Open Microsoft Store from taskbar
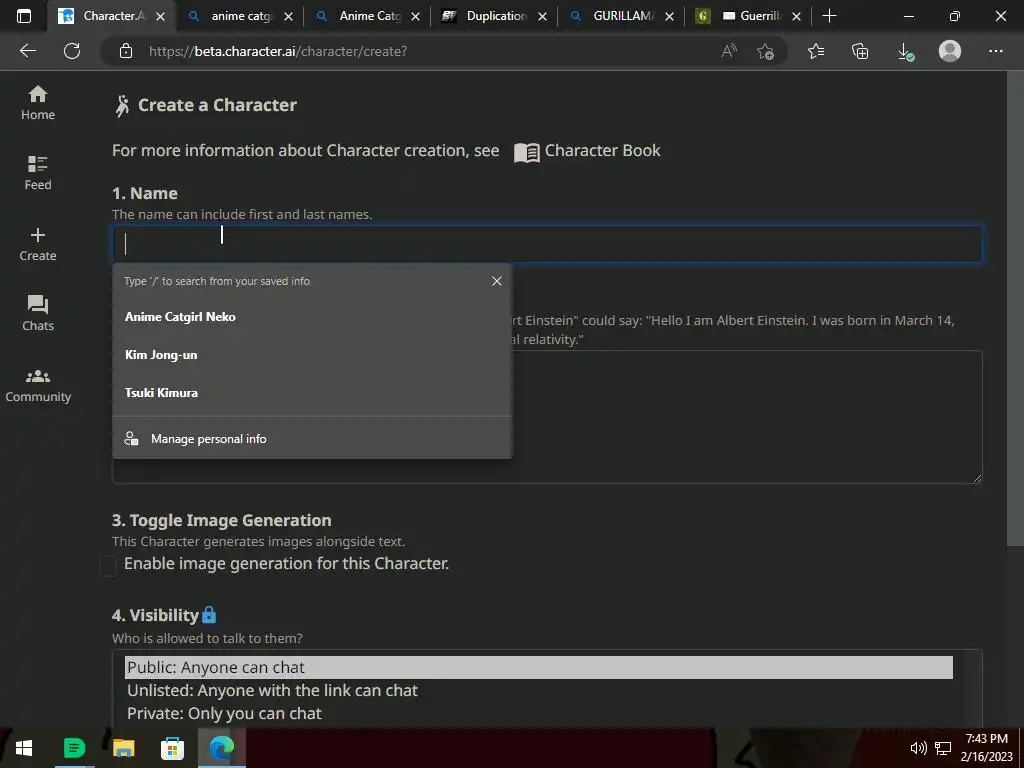1024x768 pixels. (172, 748)
